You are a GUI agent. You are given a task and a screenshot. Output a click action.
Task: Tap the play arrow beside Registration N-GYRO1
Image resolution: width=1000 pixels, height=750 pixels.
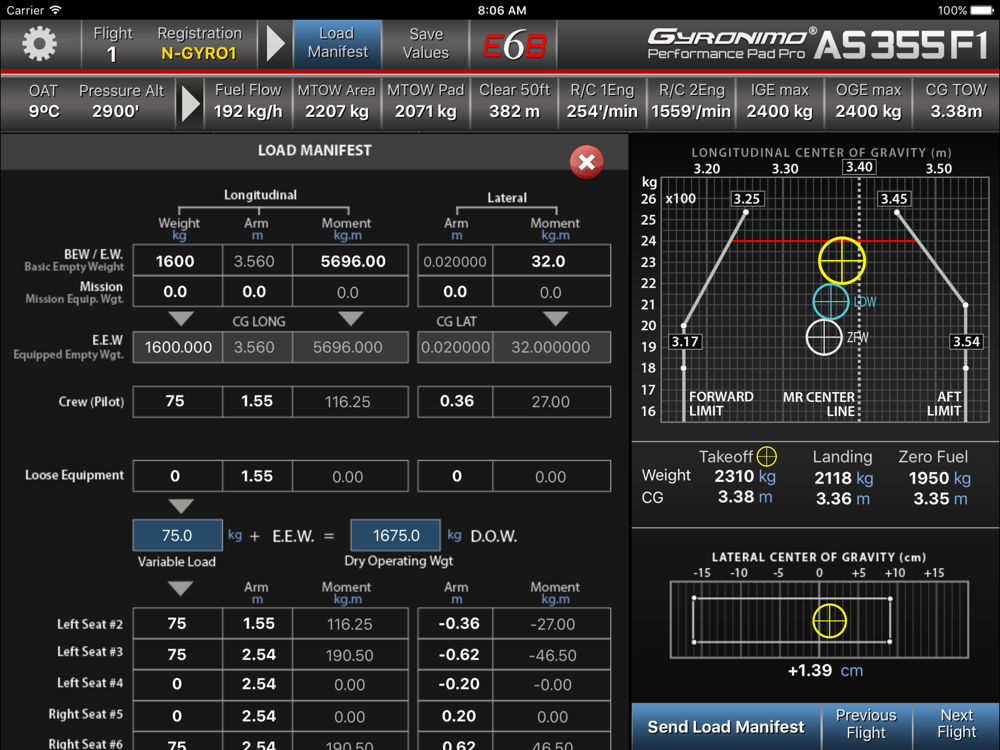(276, 43)
